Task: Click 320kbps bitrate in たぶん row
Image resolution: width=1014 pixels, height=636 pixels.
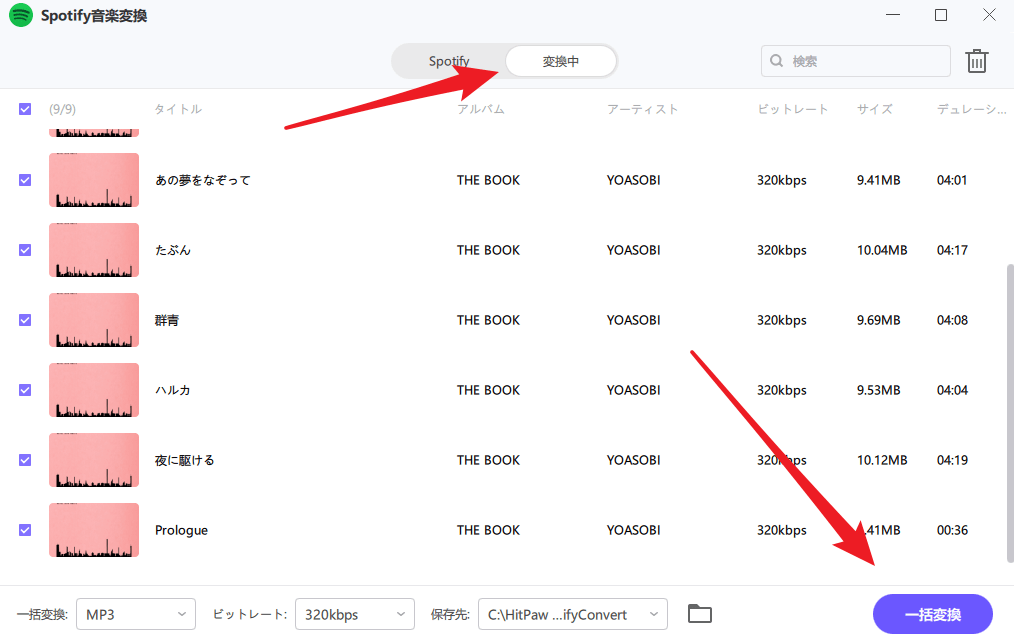Action: point(782,250)
